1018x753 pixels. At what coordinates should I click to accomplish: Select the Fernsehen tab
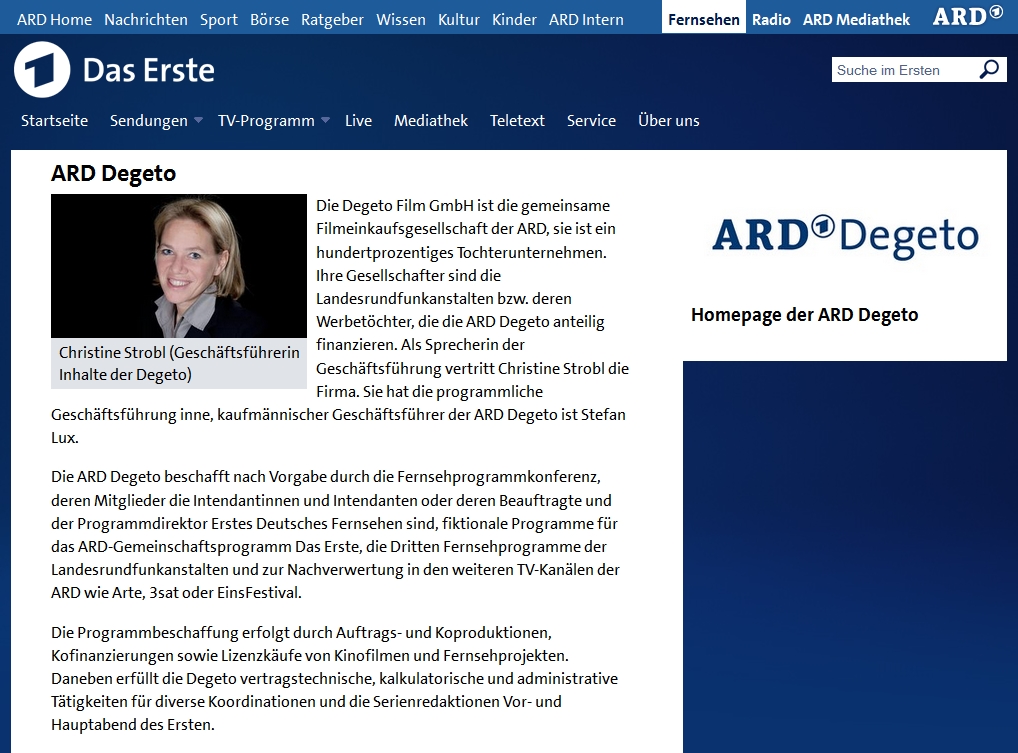(x=704, y=18)
